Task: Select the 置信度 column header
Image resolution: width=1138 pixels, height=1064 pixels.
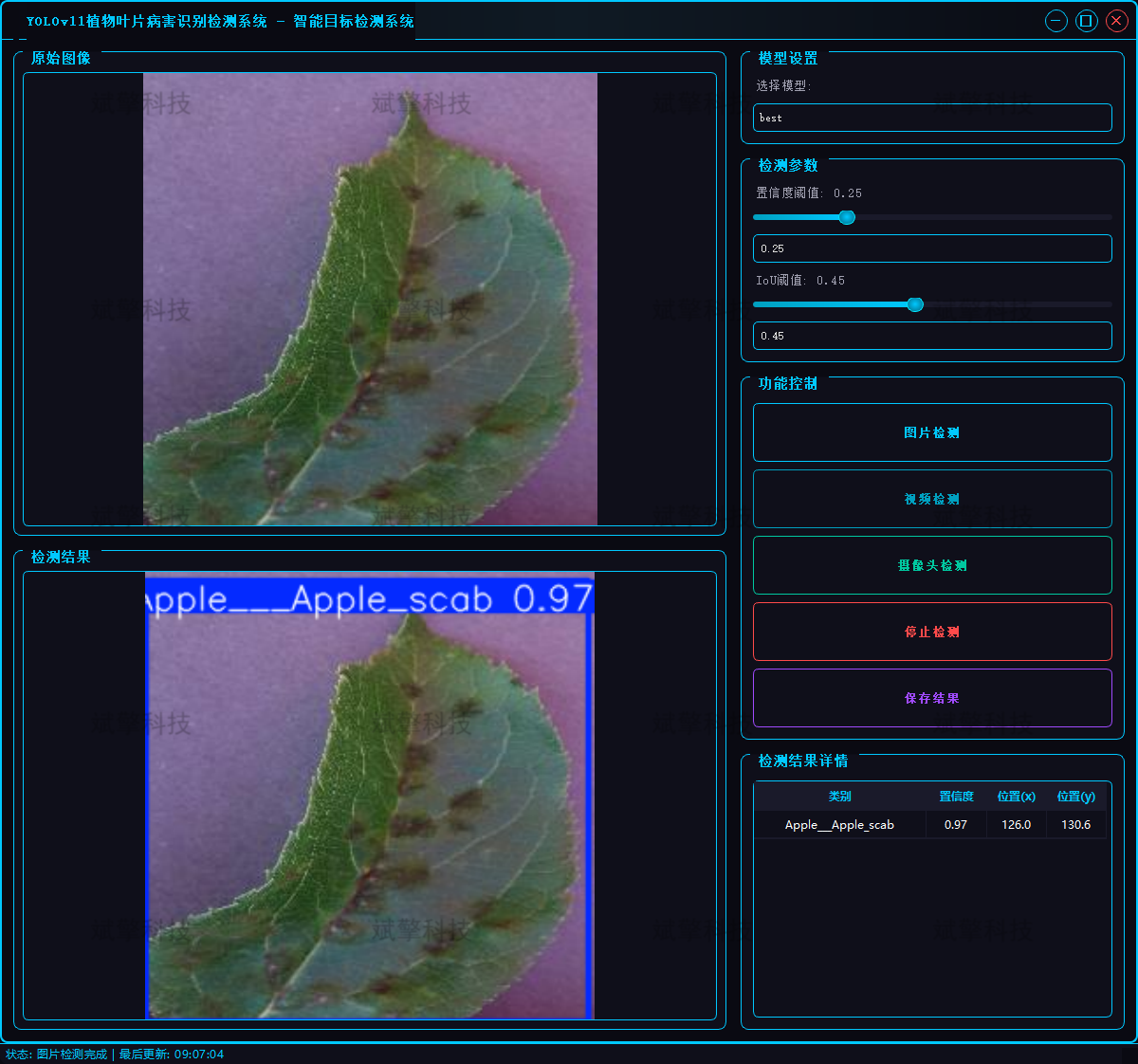Action: coord(956,797)
